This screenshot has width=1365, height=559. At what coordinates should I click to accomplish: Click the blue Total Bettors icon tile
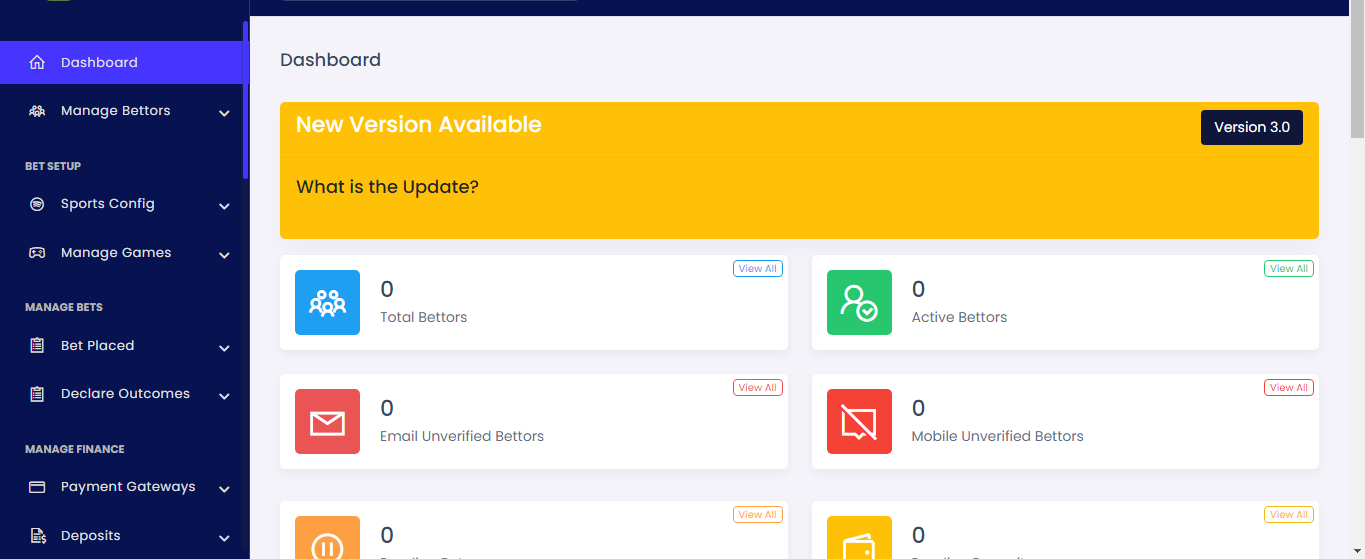point(327,302)
